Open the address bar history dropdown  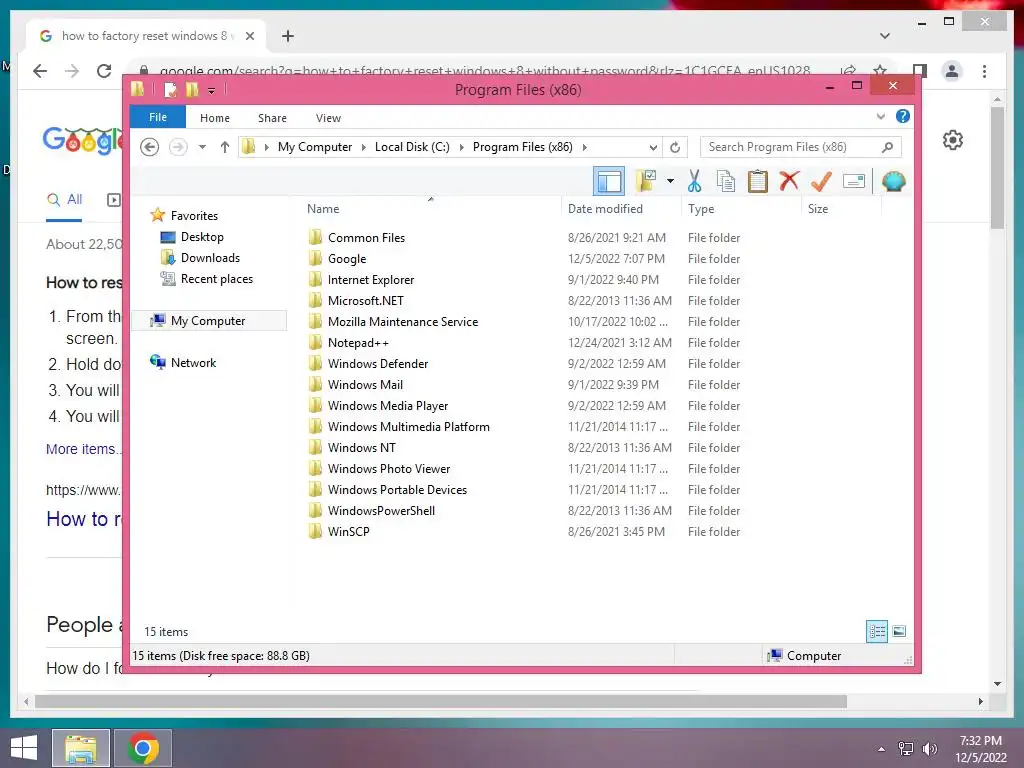coord(652,148)
